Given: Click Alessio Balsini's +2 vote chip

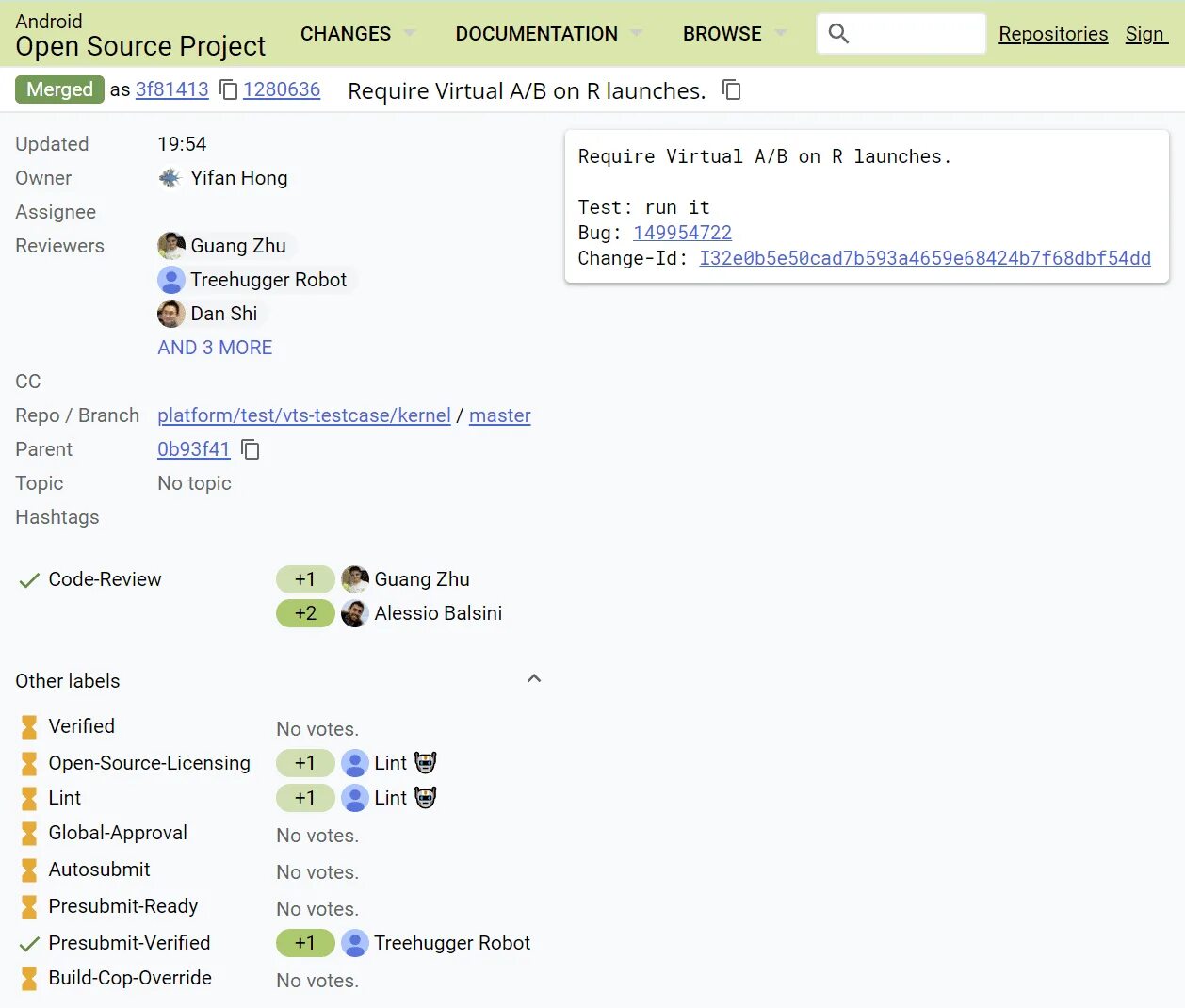Looking at the screenshot, I should [305, 613].
